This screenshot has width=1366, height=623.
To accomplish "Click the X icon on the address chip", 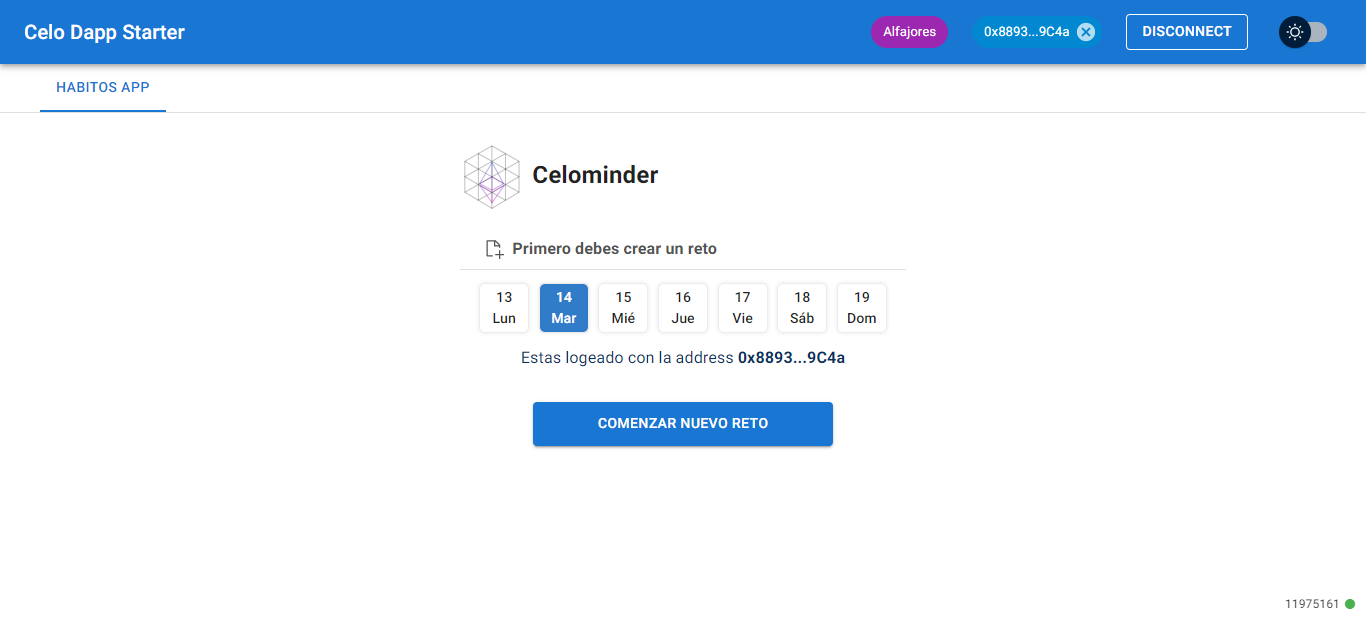I will (1086, 31).
